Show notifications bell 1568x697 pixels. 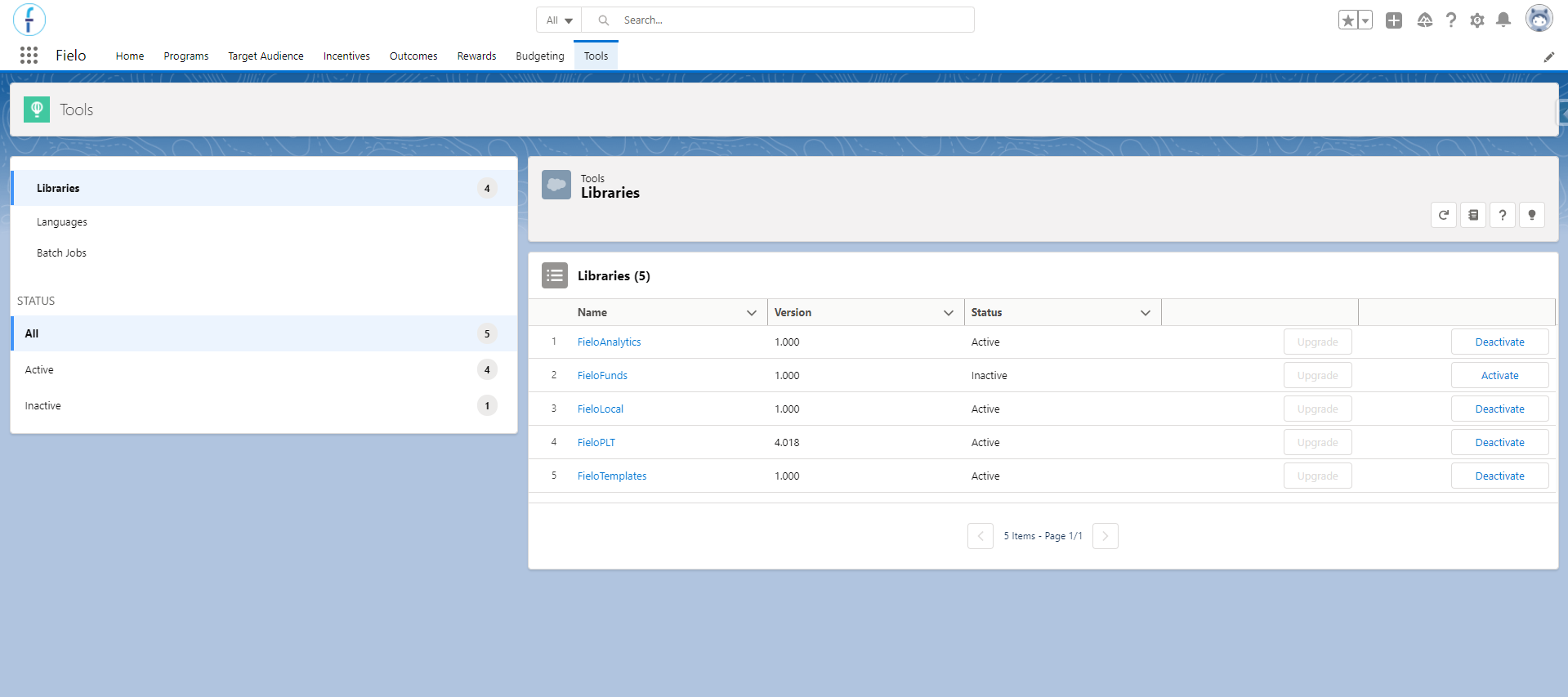click(1503, 20)
